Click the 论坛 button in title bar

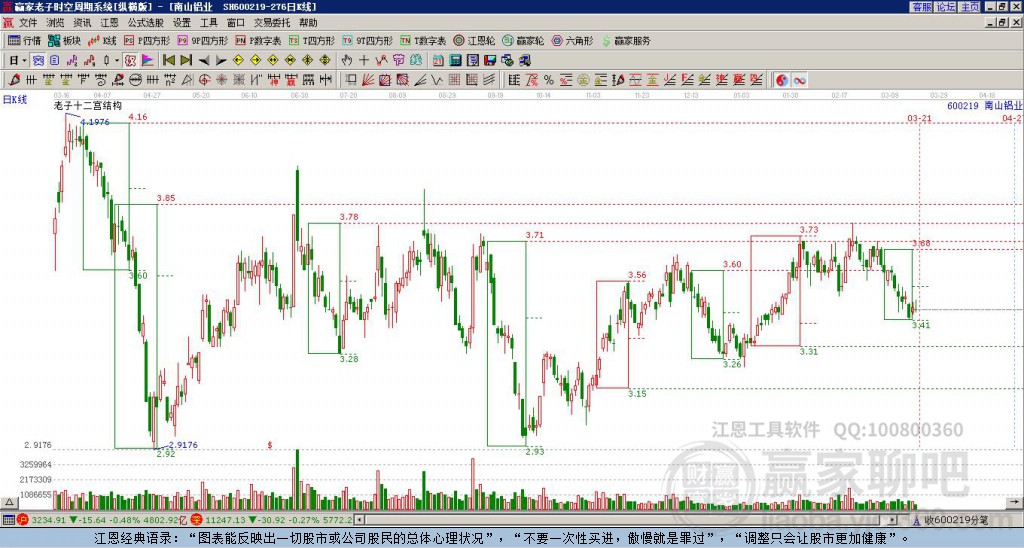945,7
